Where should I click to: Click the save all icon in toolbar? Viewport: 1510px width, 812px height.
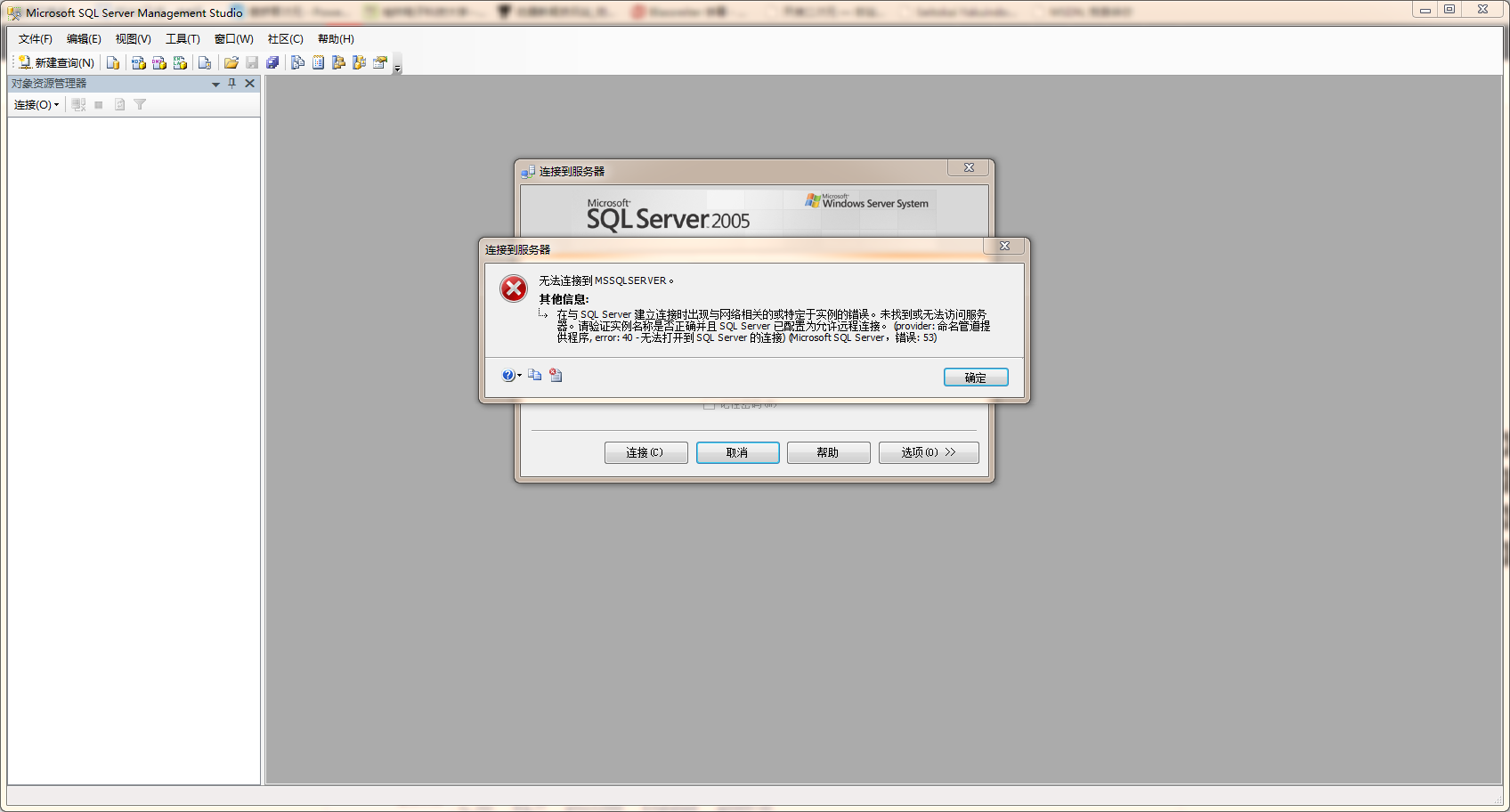point(272,62)
